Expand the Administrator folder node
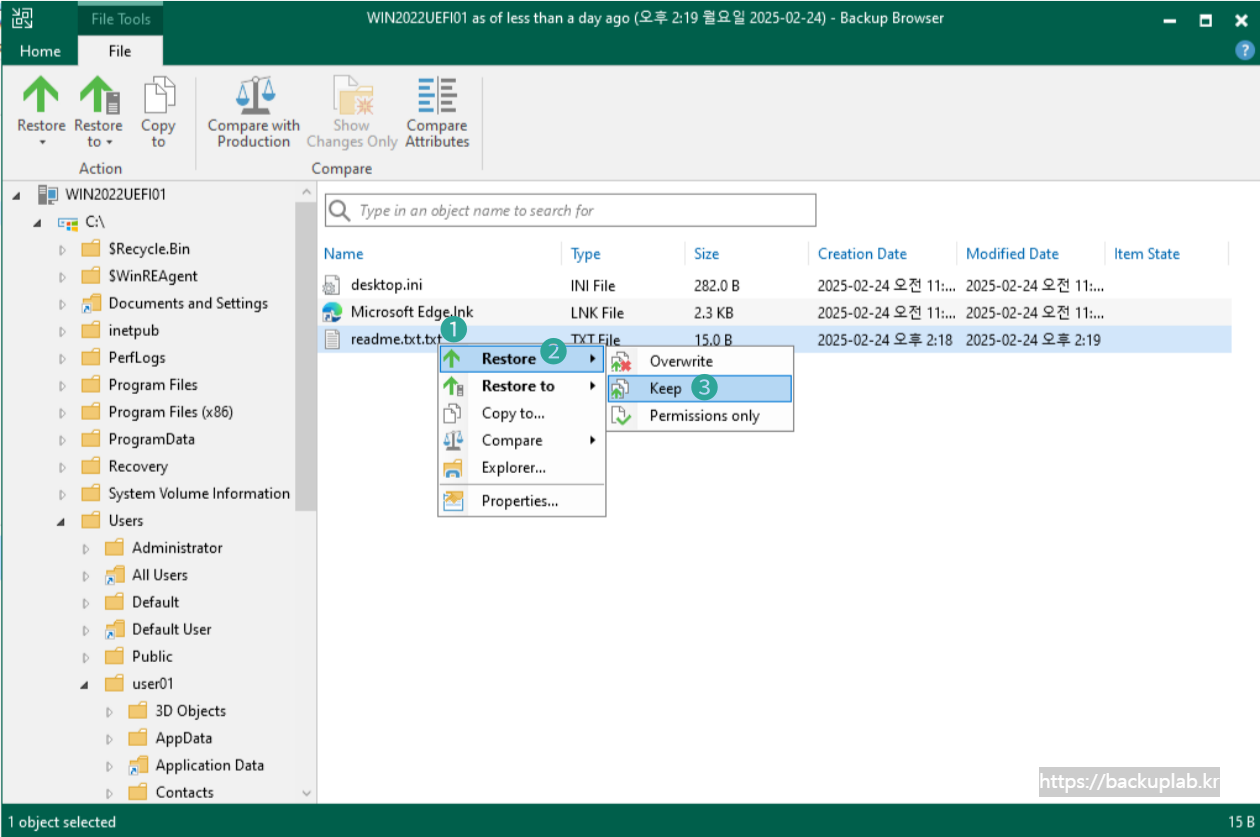 pyautogui.click(x=85, y=548)
